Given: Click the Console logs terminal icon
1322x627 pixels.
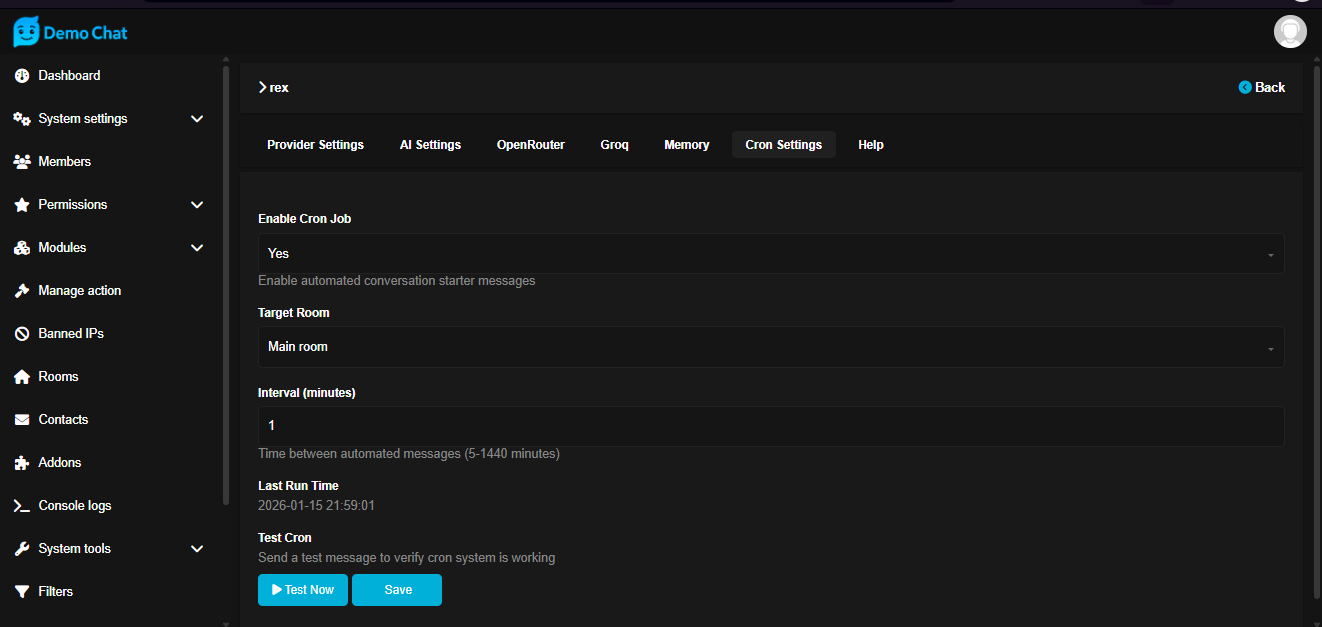Looking at the screenshot, I should click(22, 506).
